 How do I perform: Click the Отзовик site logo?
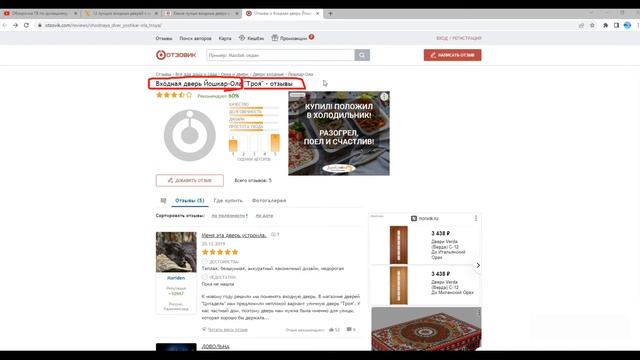coord(176,55)
